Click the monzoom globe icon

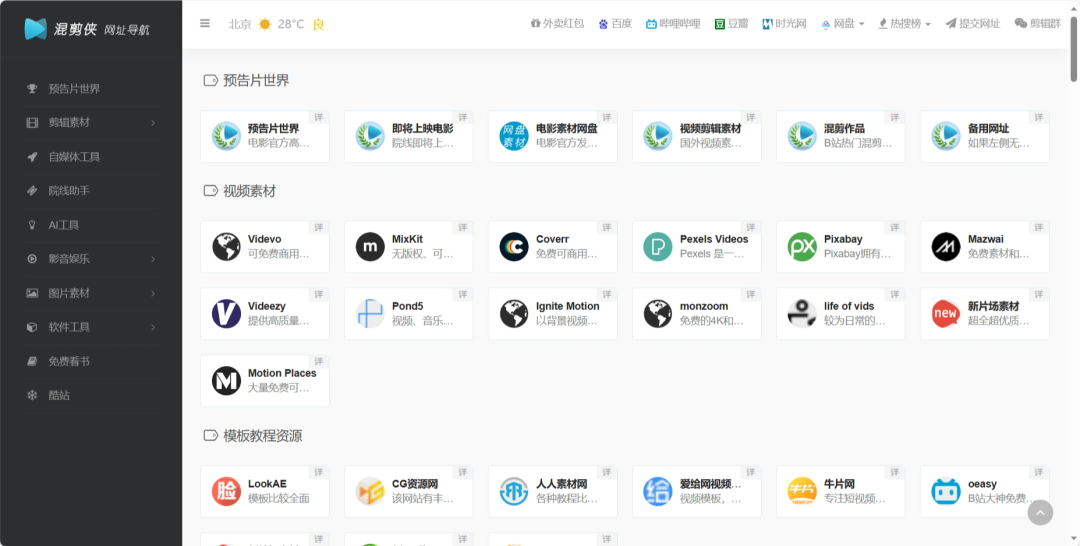658,313
